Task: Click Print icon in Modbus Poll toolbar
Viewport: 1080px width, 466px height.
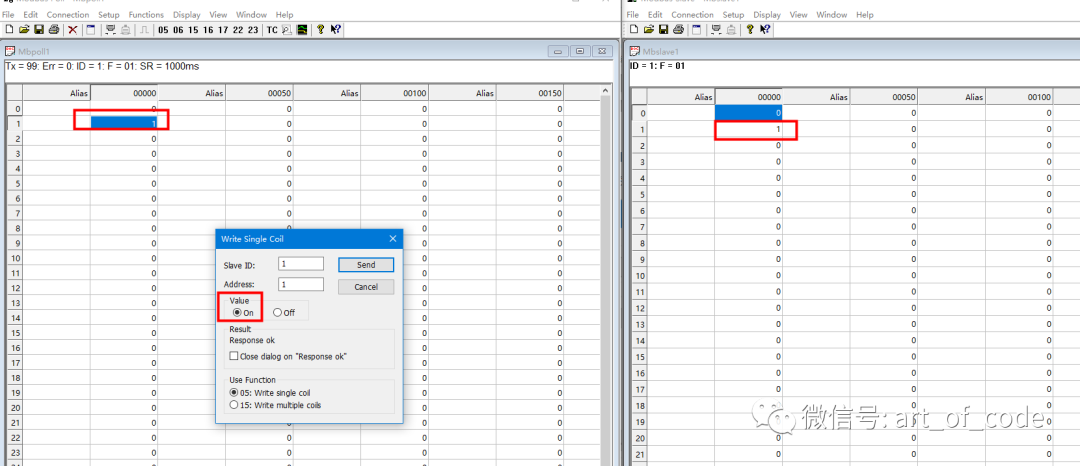Action: 54,30
